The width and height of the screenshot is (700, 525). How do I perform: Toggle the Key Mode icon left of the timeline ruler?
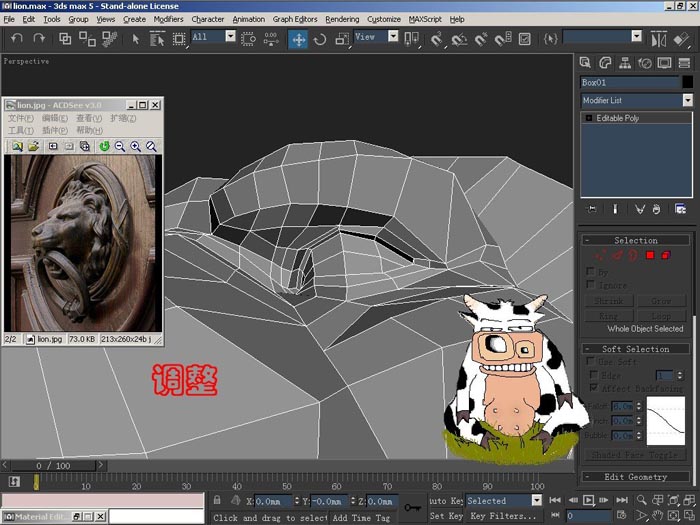pos(14,483)
